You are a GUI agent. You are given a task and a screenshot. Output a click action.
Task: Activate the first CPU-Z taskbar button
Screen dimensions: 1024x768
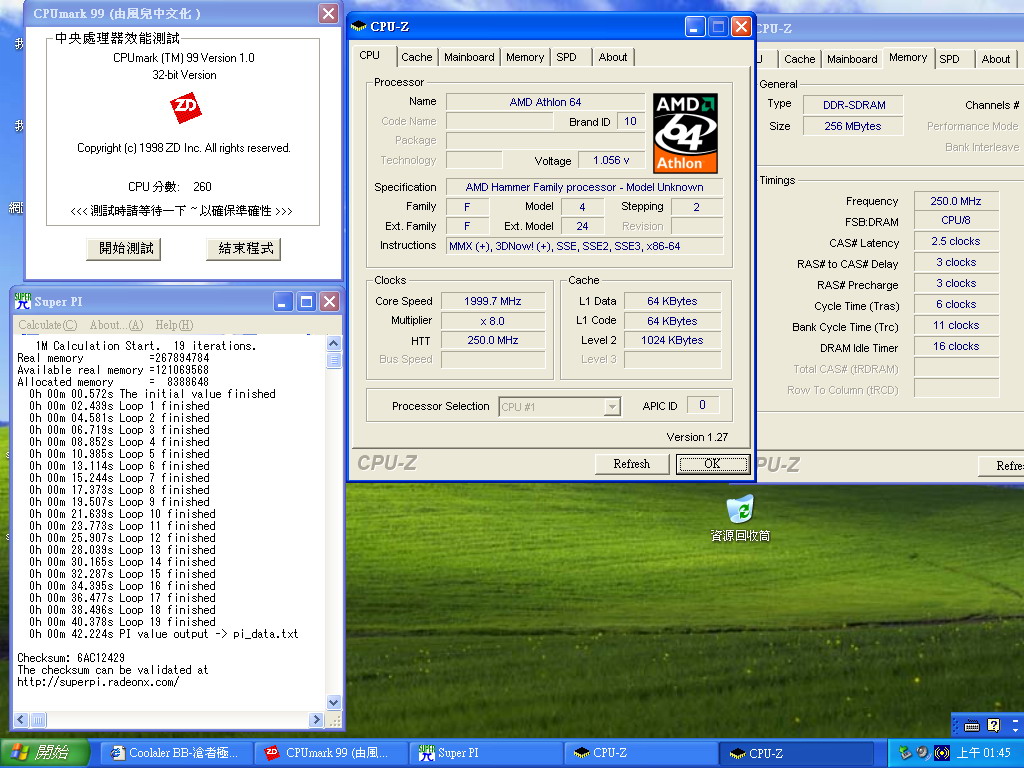coord(640,753)
